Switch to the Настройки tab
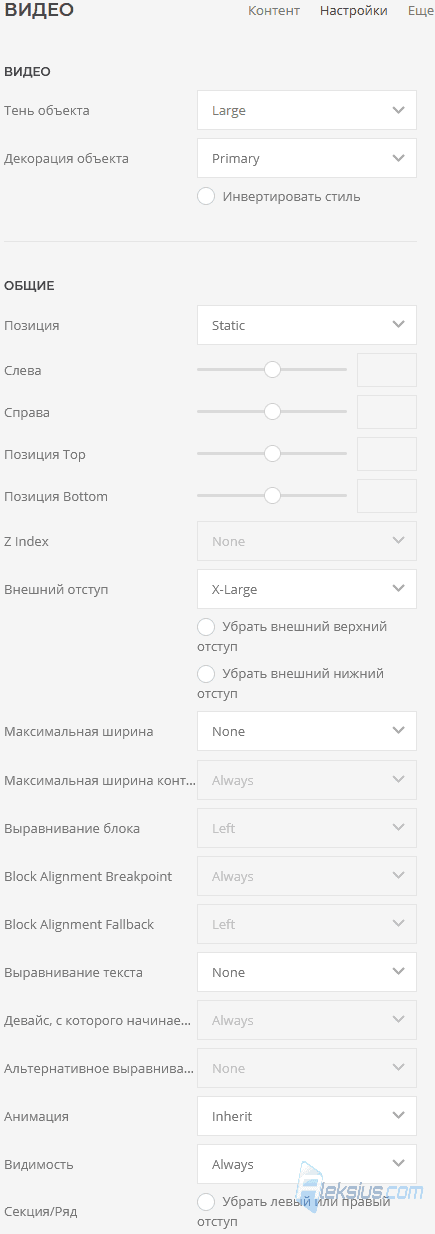 tap(354, 11)
